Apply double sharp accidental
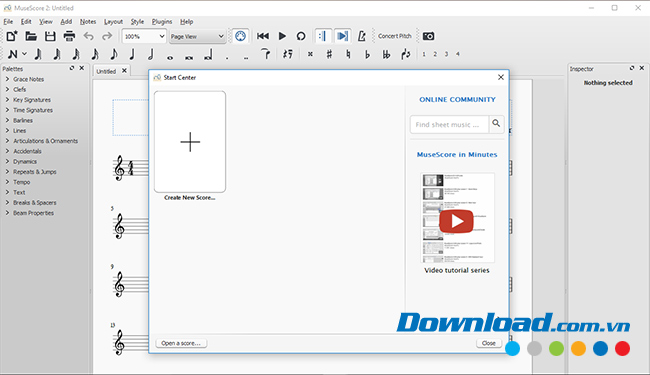 click(x=310, y=54)
